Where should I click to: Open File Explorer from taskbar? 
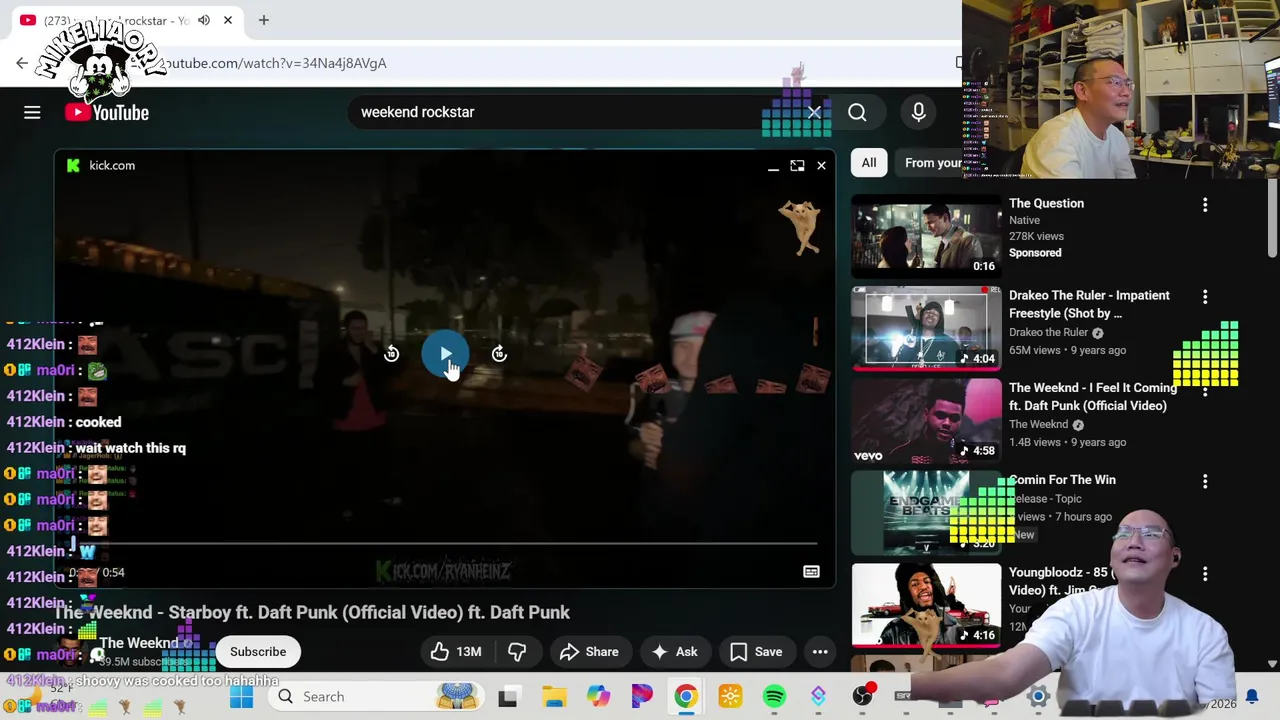554,697
